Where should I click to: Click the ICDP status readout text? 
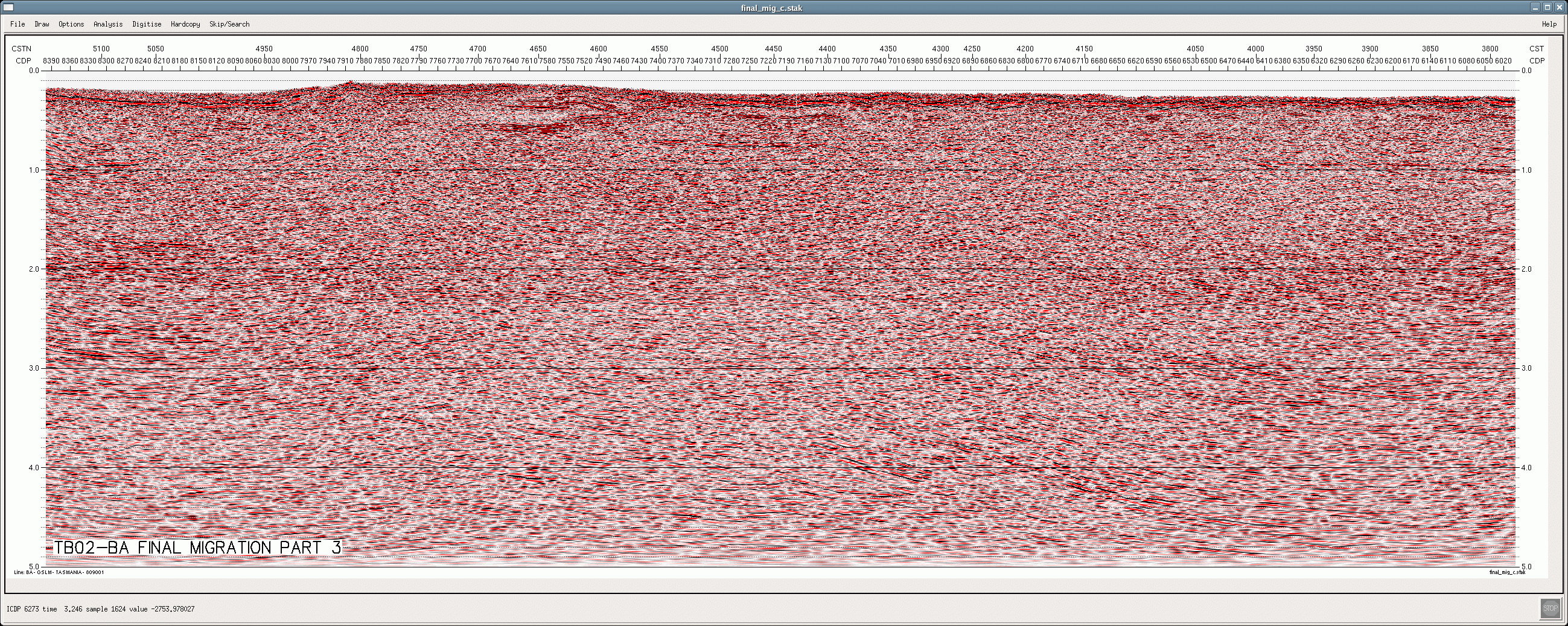[x=100, y=609]
